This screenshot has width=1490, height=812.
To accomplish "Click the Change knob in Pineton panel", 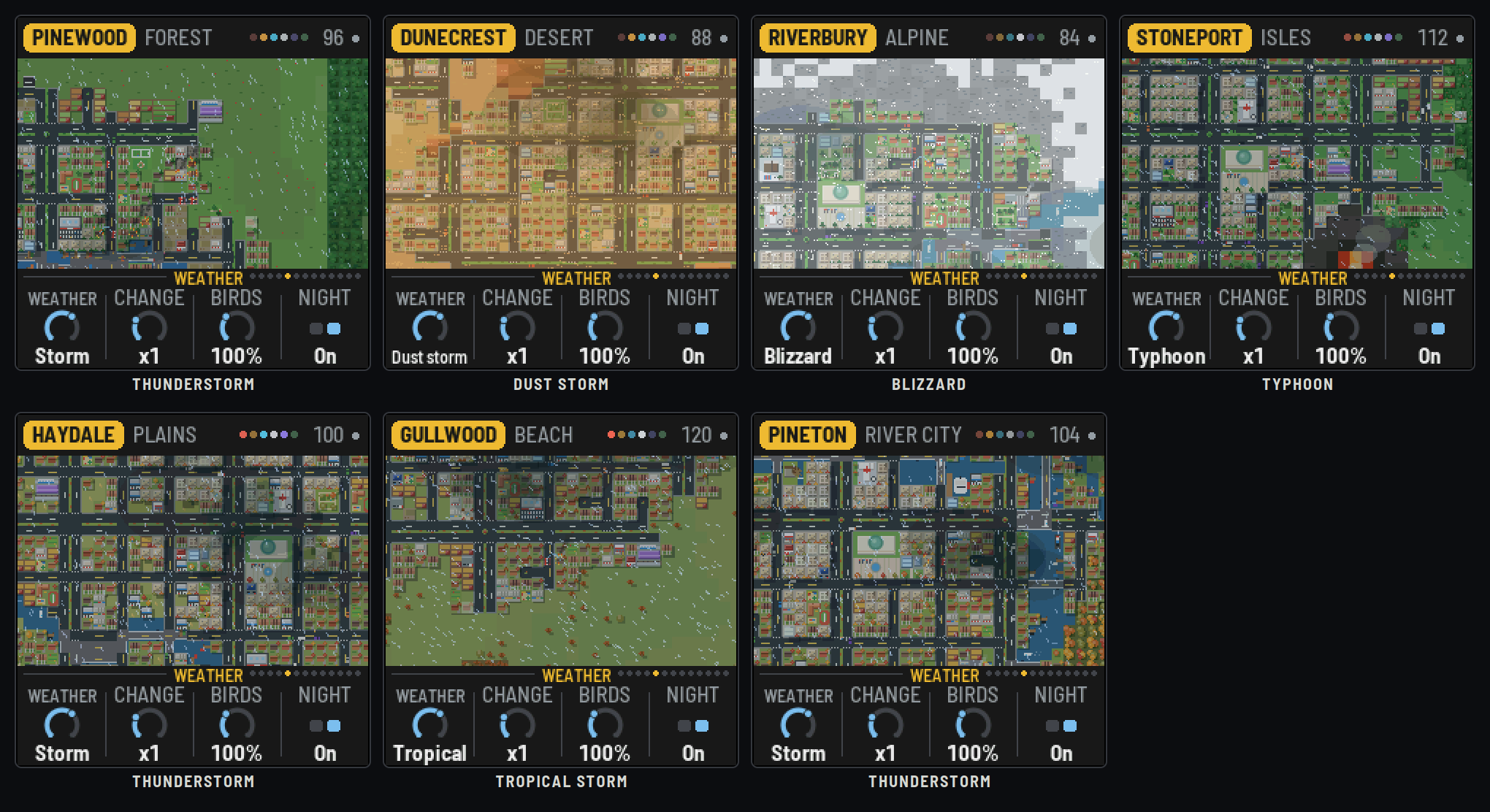I will [x=885, y=724].
